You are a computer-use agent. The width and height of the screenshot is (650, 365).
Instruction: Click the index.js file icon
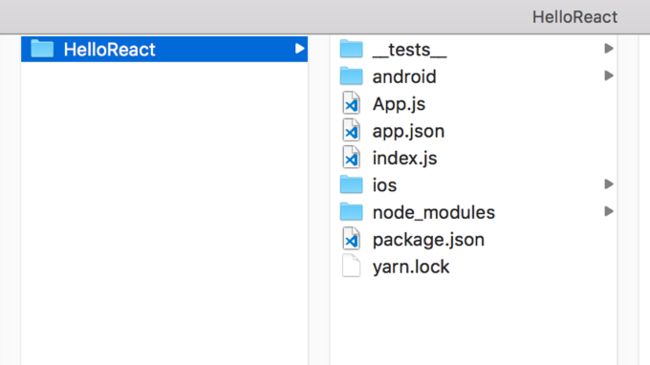click(351, 157)
